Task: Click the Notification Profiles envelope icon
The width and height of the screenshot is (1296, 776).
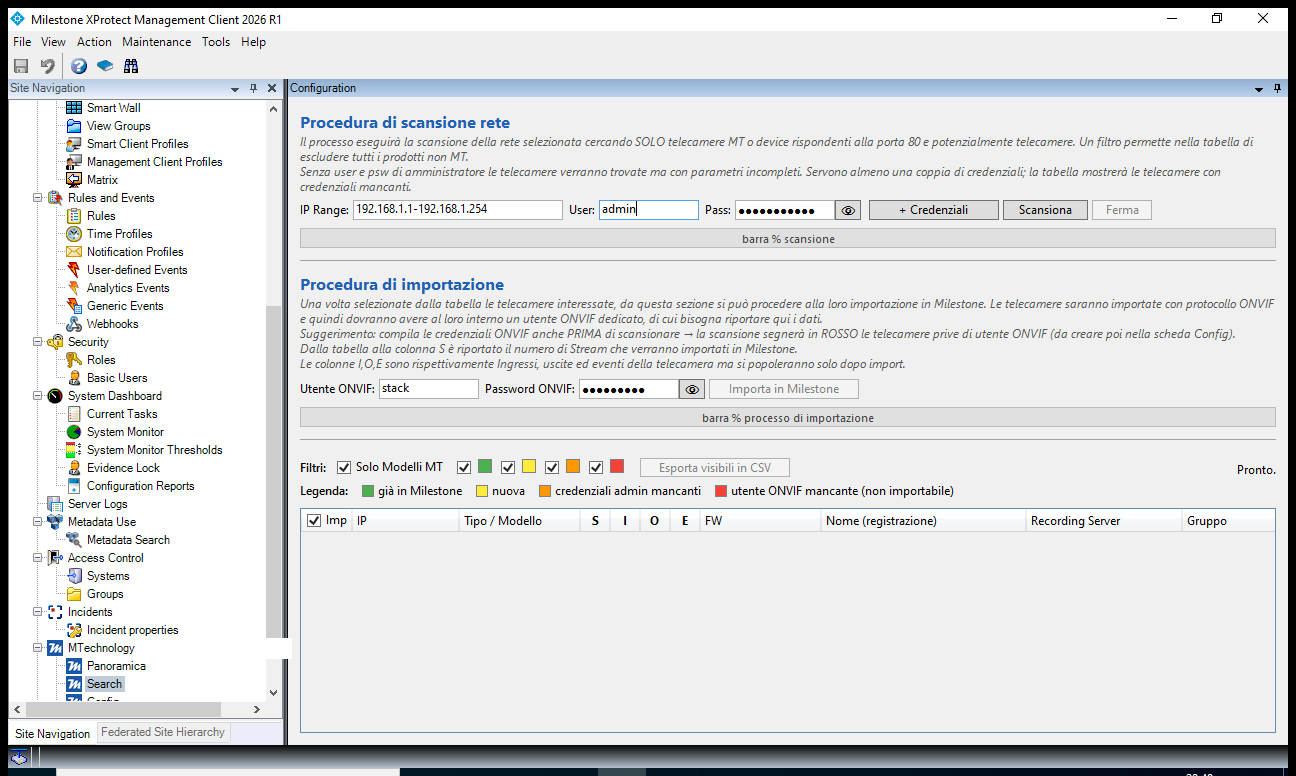Action: coord(74,252)
